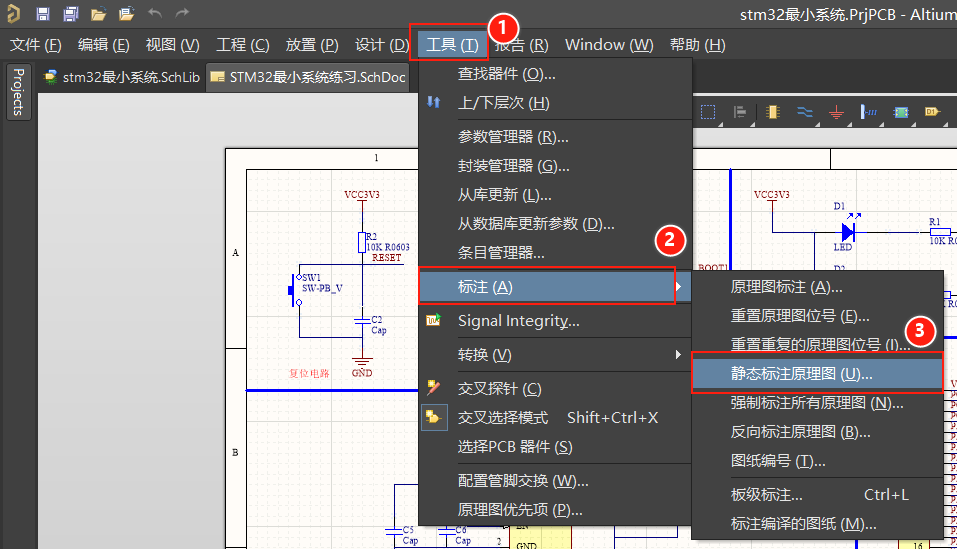The height and width of the screenshot is (549, 957).
Task: Choose 原理图标注 (A)... submenu item
Action: (818, 287)
